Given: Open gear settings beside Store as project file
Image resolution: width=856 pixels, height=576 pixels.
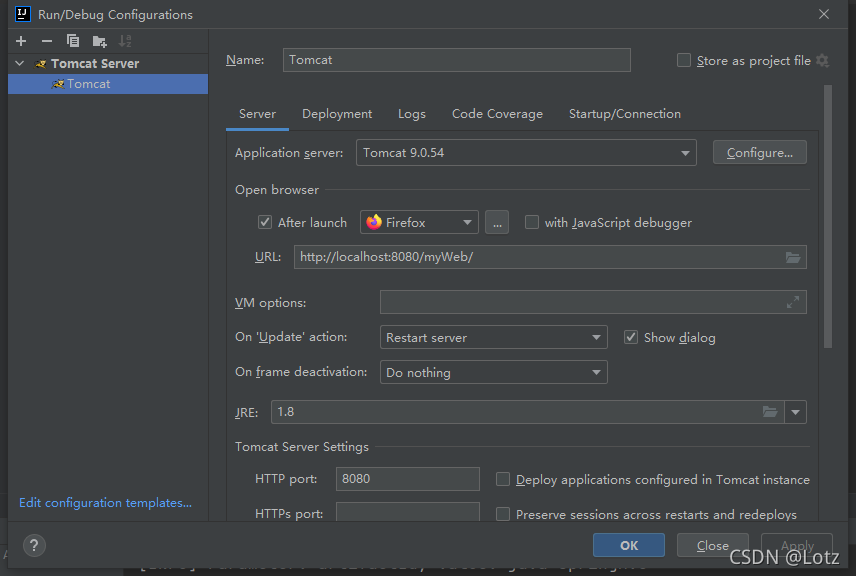Looking at the screenshot, I should click(x=822, y=61).
